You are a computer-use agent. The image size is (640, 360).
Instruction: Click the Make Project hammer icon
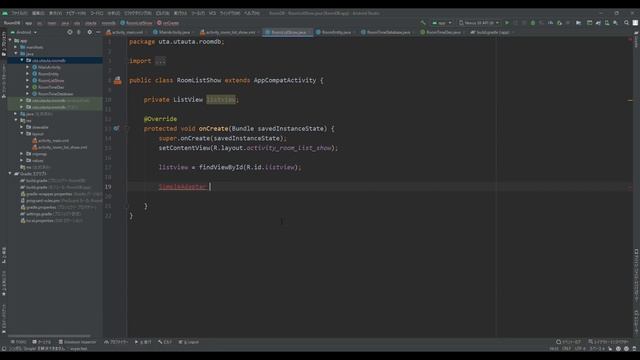click(423, 23)
